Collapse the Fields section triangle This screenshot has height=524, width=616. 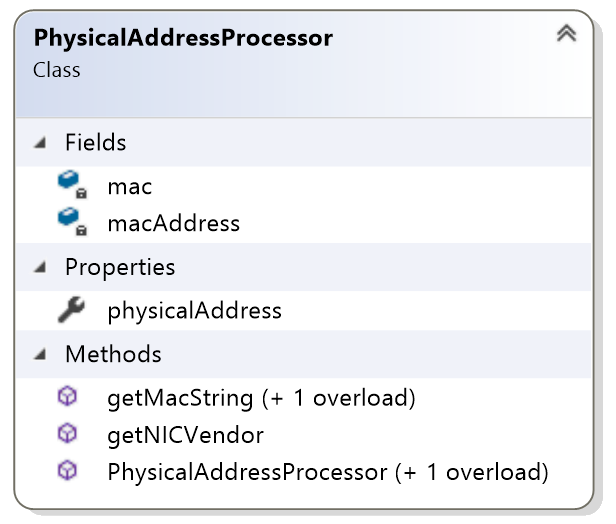click(40, 142)
